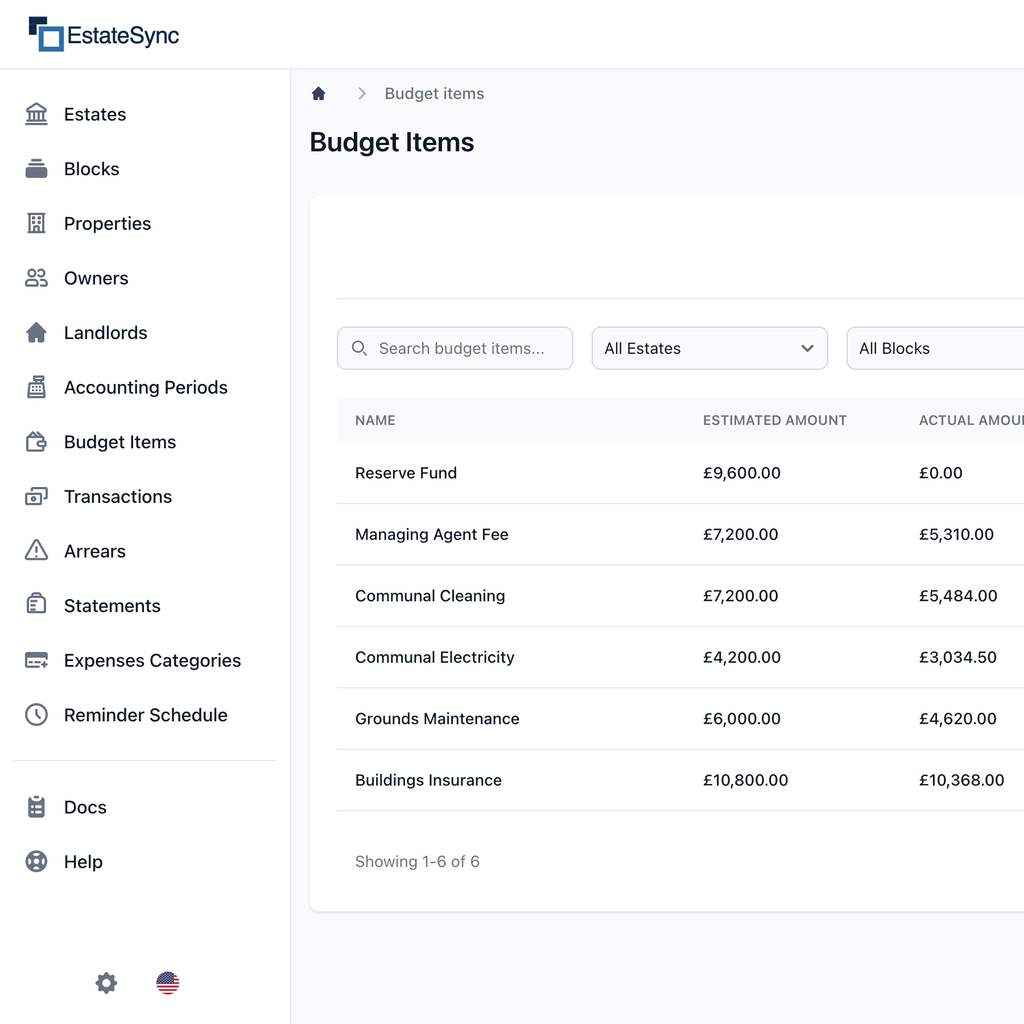Click the Properties building icon
1024x1024 pixels.
(37, 223)
